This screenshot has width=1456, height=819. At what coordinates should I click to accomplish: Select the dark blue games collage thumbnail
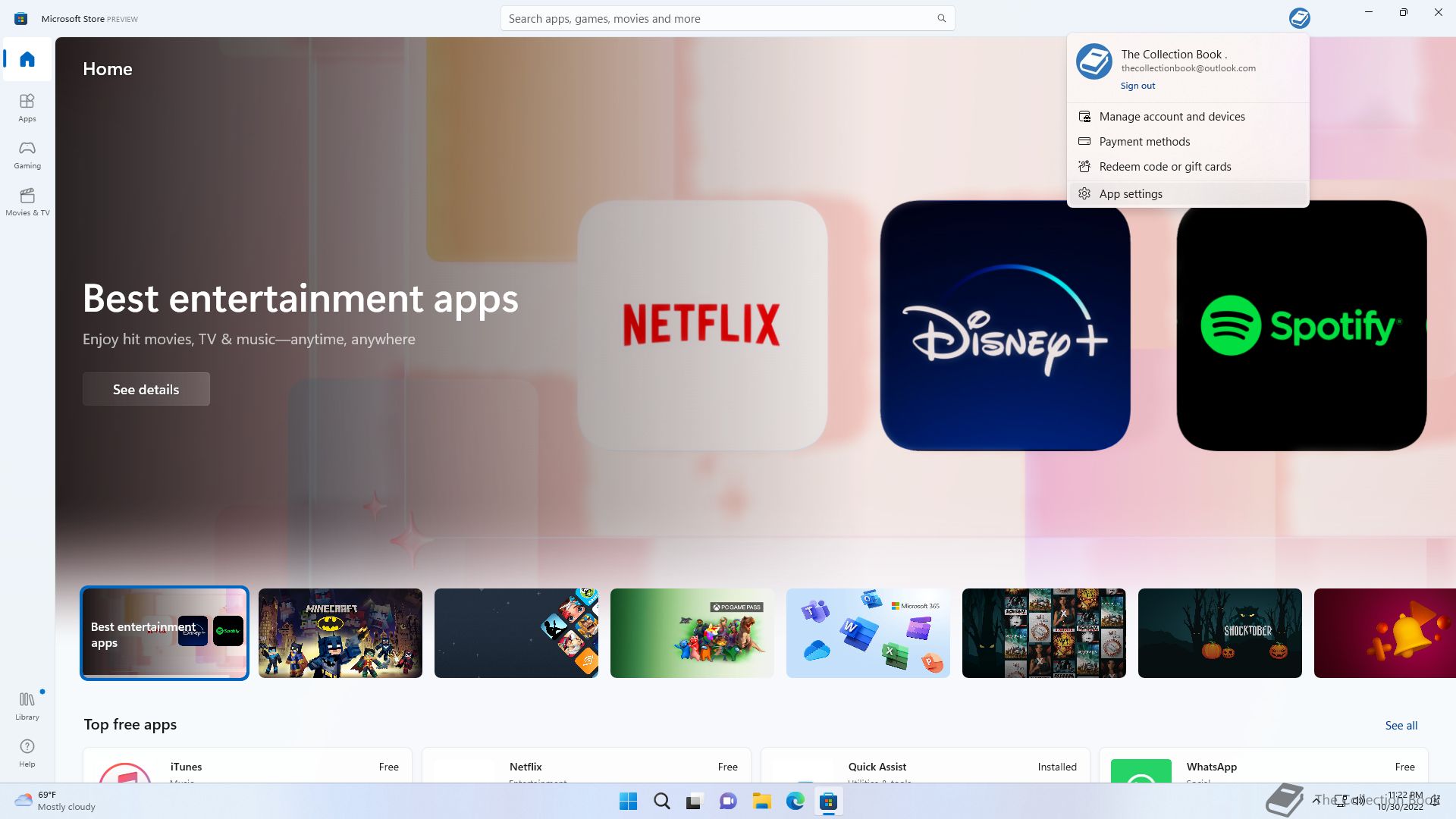coord(516,633)
